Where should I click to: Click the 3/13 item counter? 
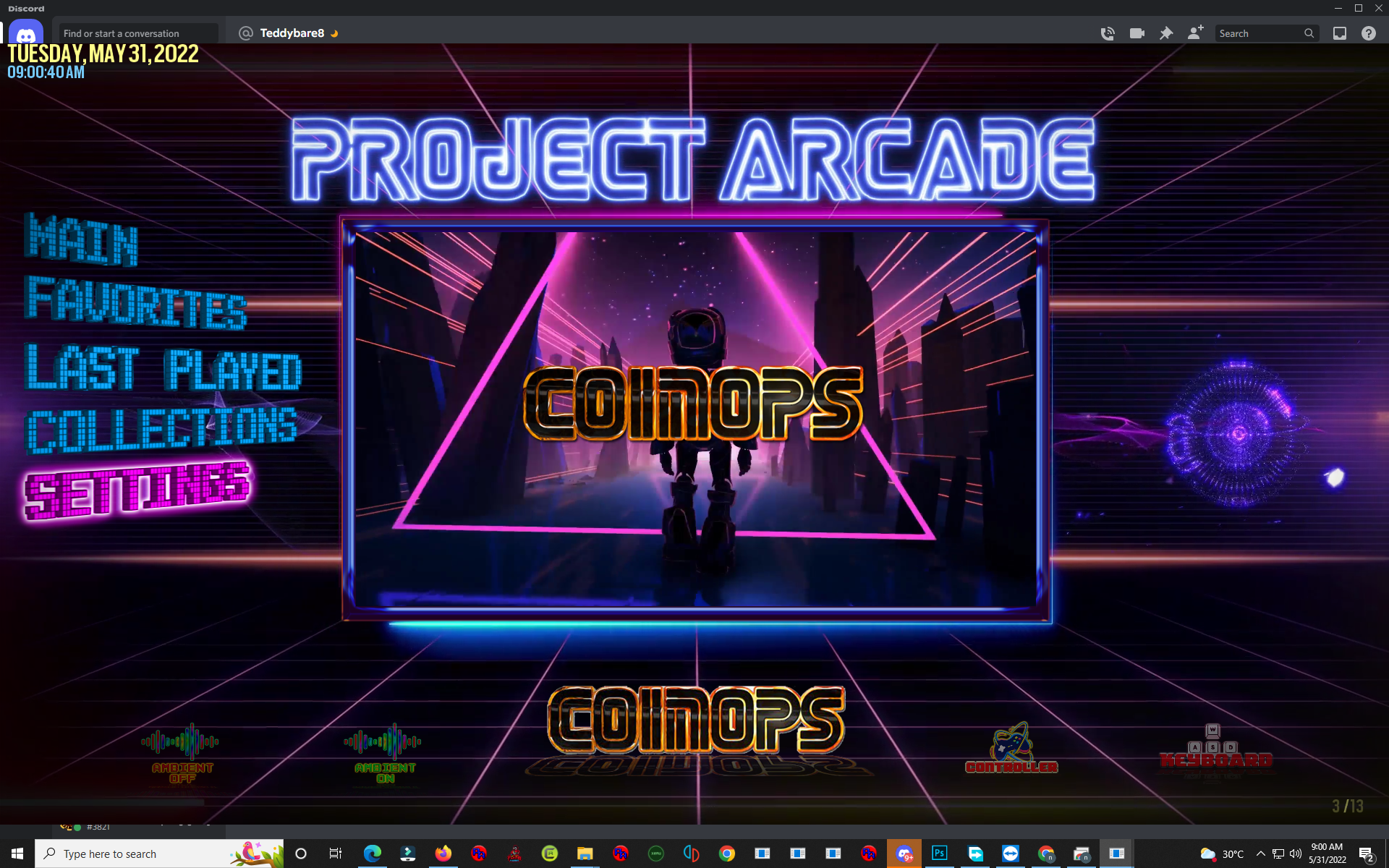pos(1348,806)
